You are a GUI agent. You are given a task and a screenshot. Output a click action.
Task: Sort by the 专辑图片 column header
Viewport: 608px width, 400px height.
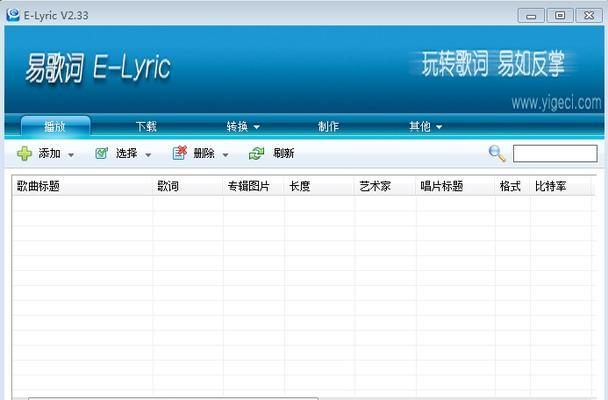click(254, 186)
